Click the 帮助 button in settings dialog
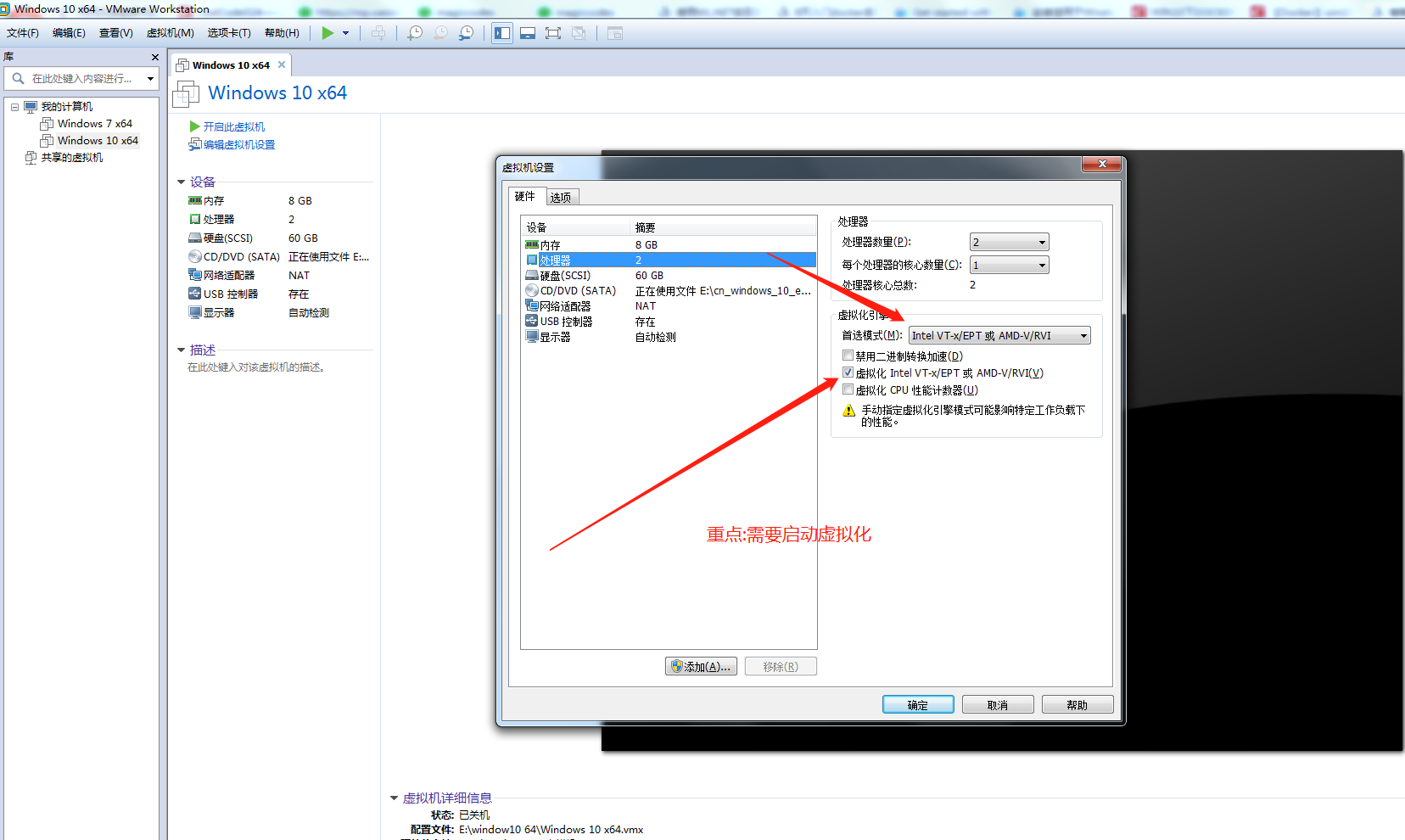 [x=1078, y=705]
